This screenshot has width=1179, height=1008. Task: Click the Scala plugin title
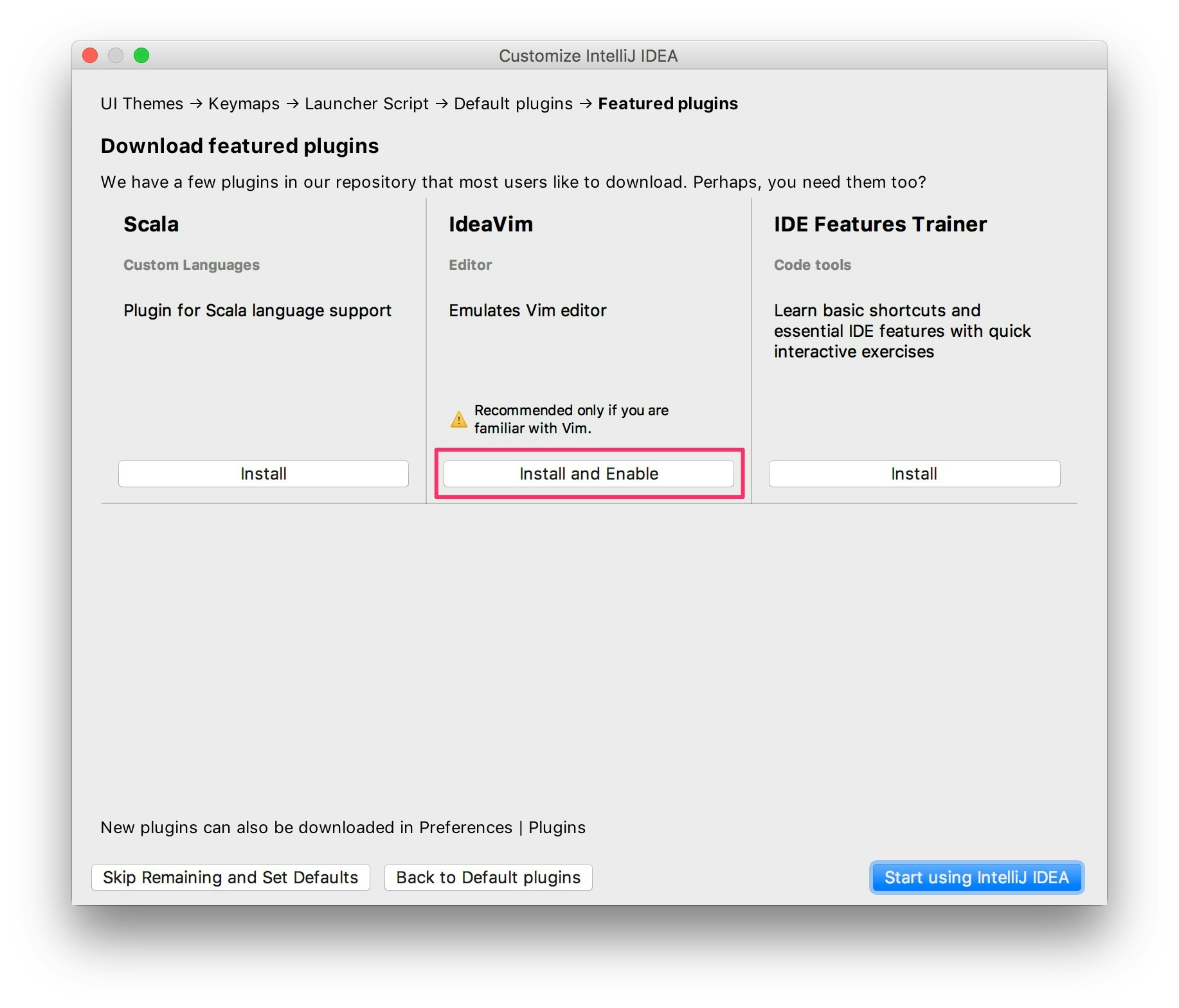point(151,224)
